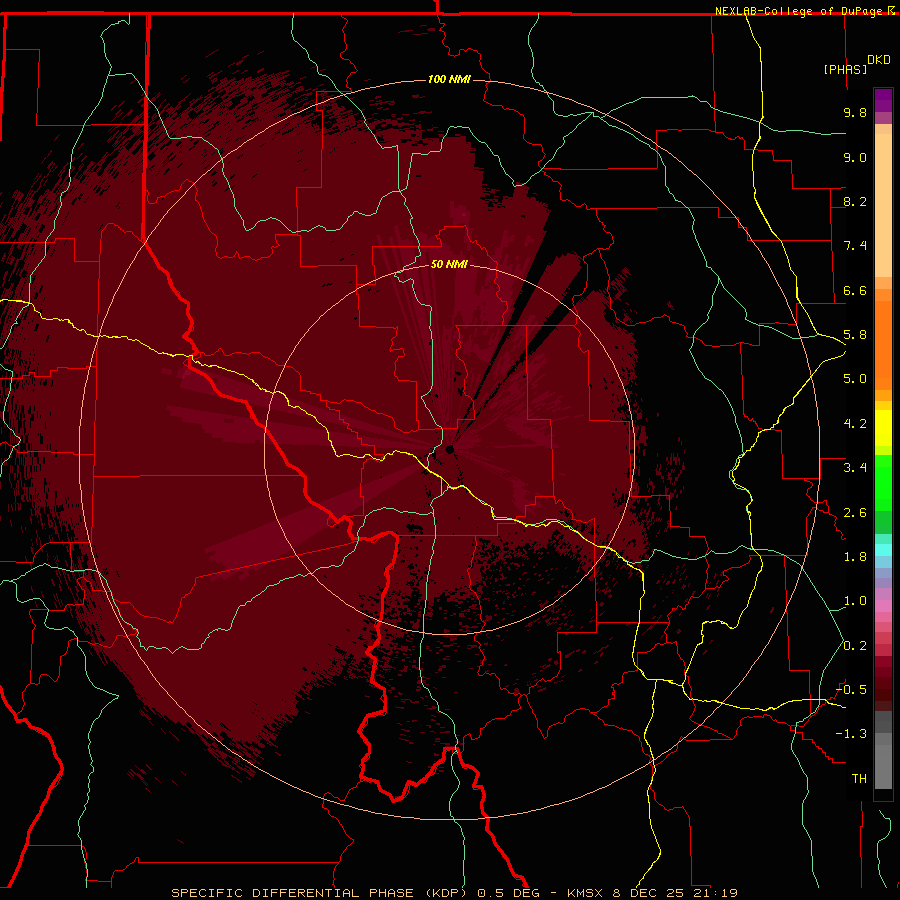
Task: Click the 5.8 color scale label
Action: pyautogui.click(x=855, y=335)
